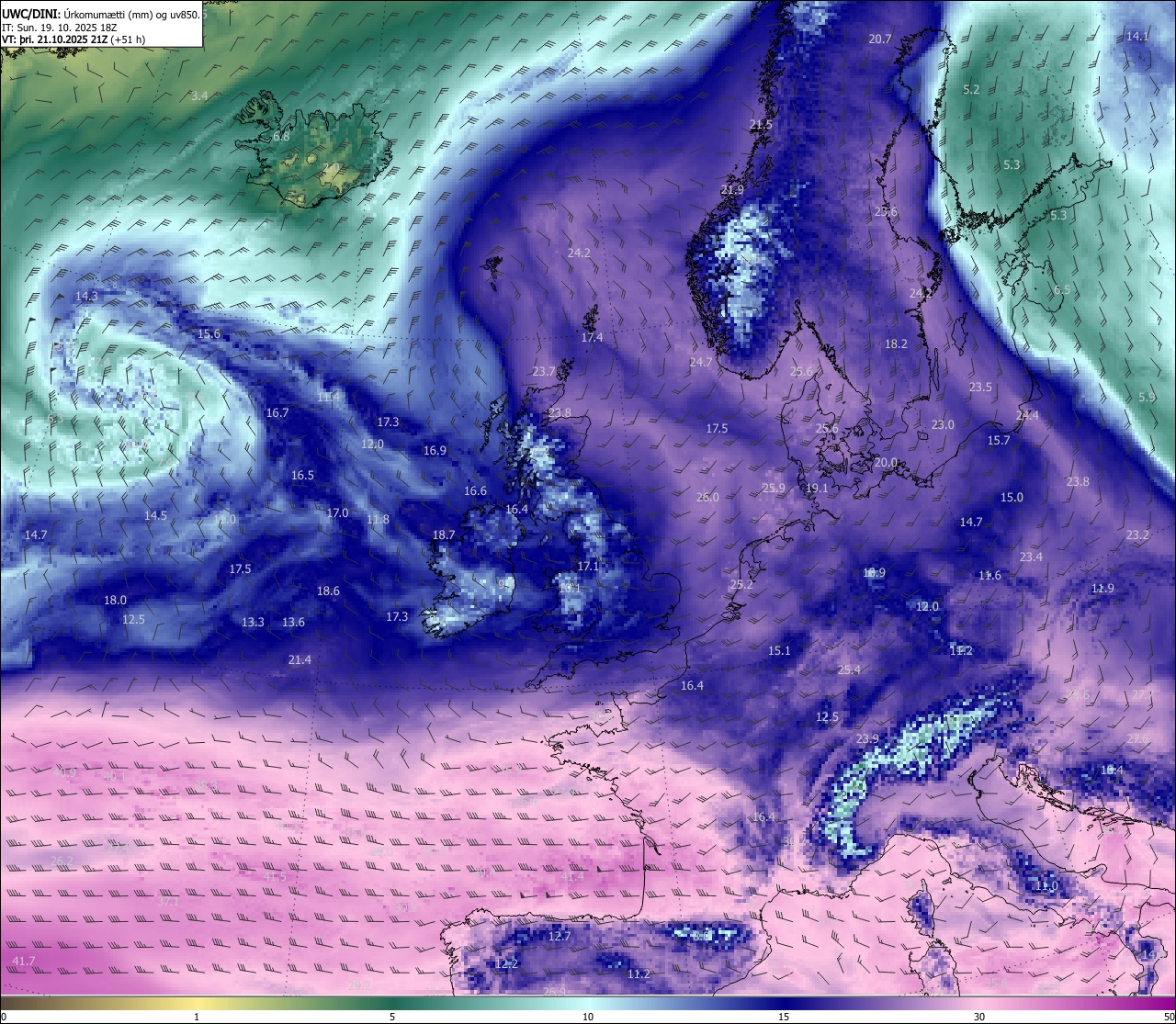The width and height of the screenshot is (1176, 1024).
Task: Click the 23.7 value north of Scotland
Action: pyautogui.click(x=544, y=371)
